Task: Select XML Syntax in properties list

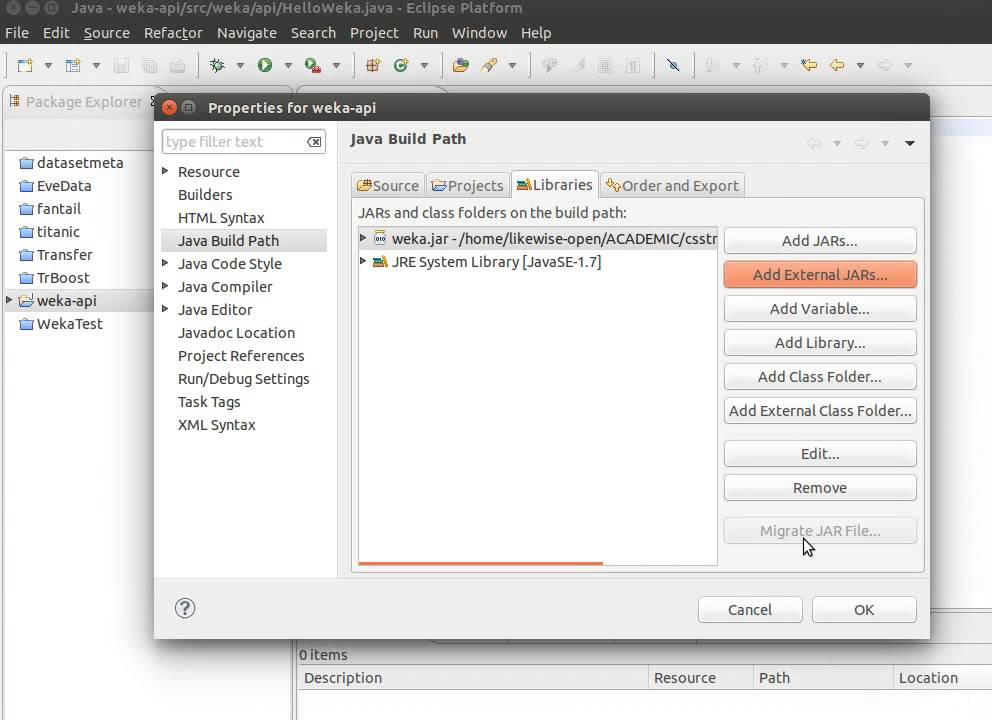Action: 216,425
